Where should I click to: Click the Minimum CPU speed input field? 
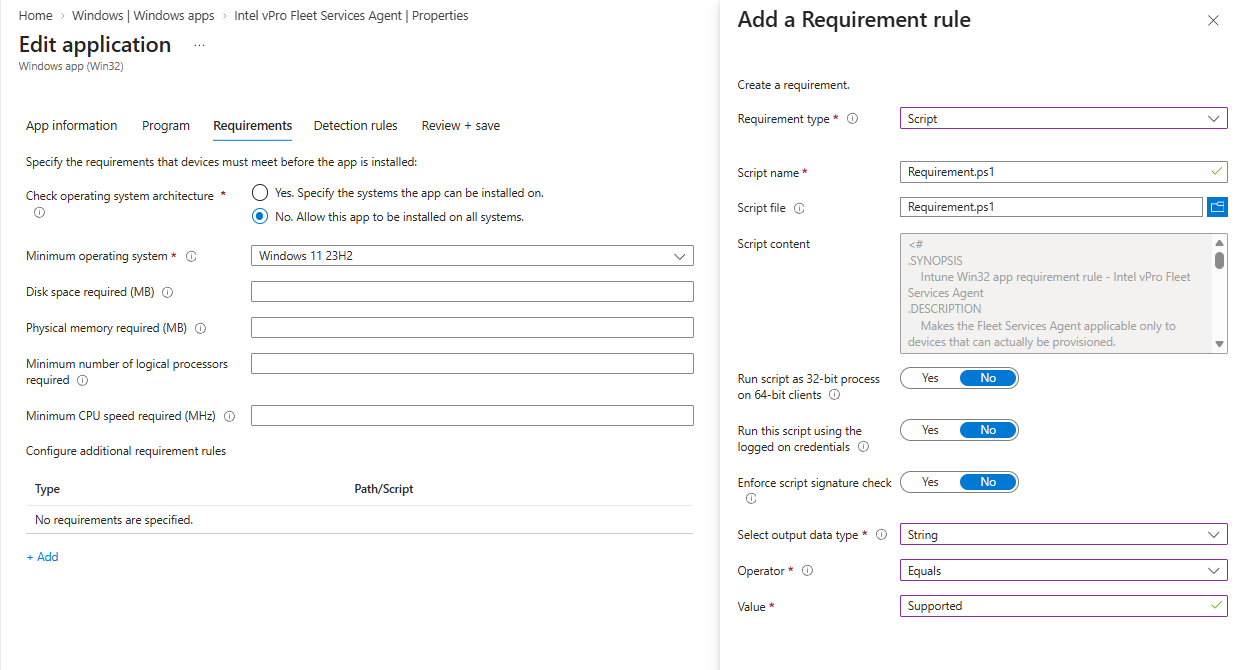pos(472,416)
